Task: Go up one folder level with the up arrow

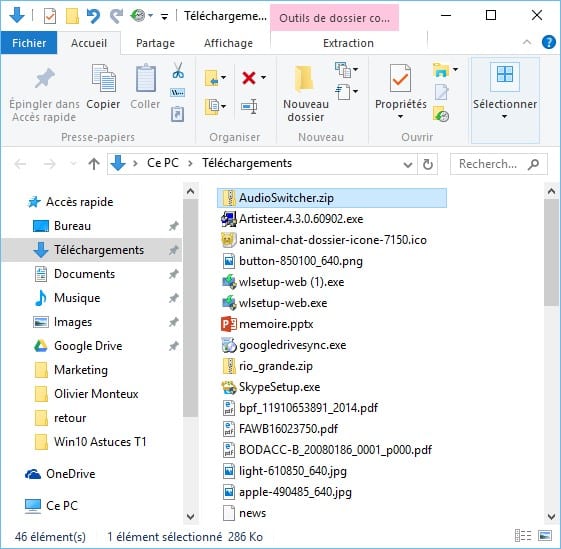Action: click(94, 164)
